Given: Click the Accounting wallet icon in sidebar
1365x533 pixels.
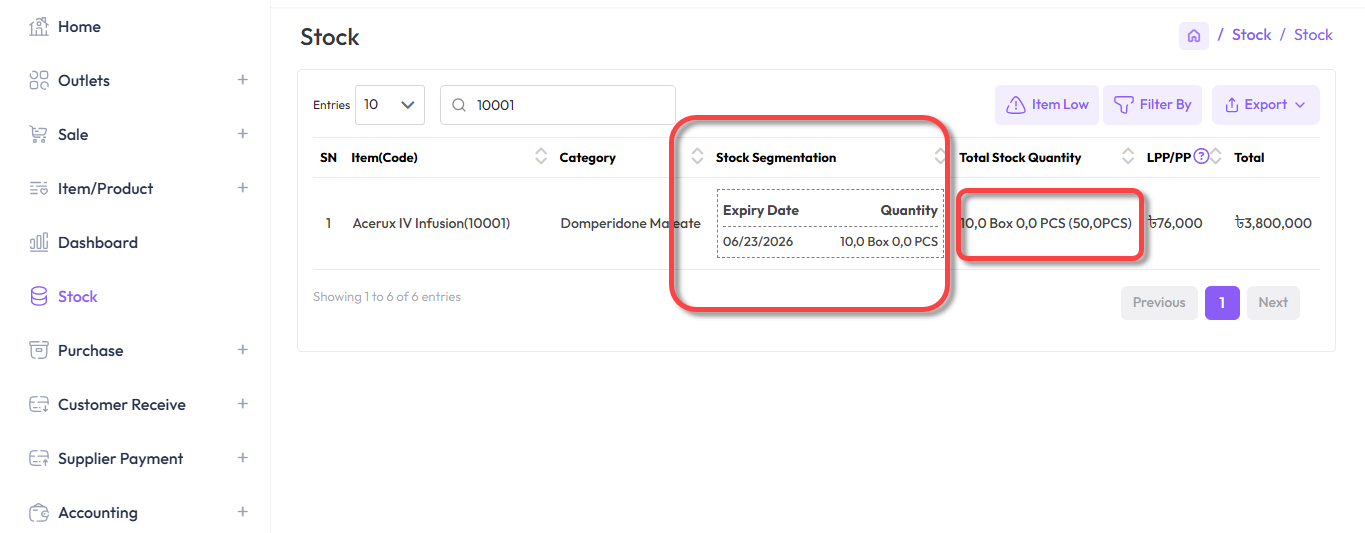Looking at the screenshot, I should (x=39, y=513).
